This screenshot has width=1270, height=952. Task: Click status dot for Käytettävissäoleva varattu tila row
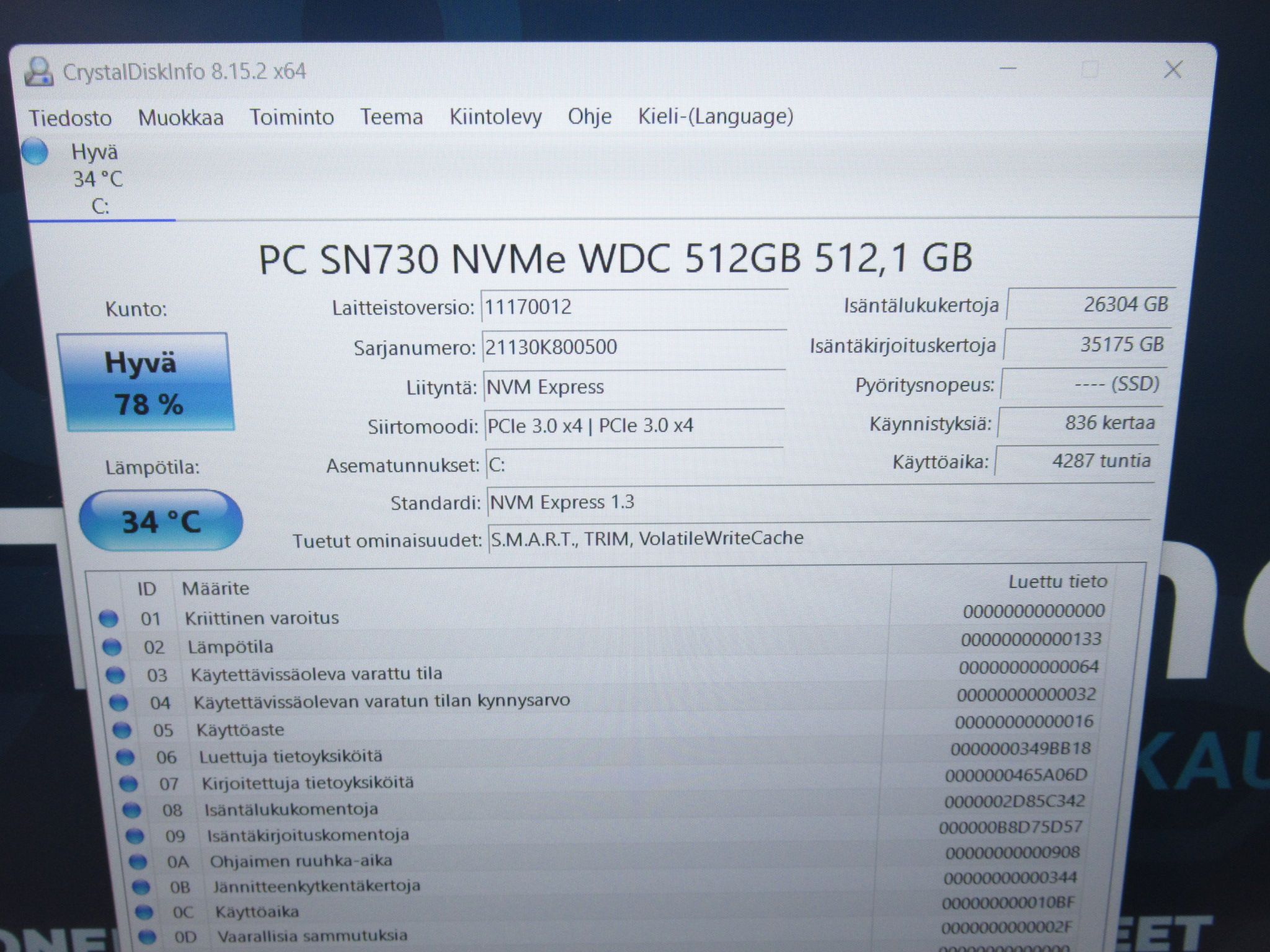[x=115, y=674]
